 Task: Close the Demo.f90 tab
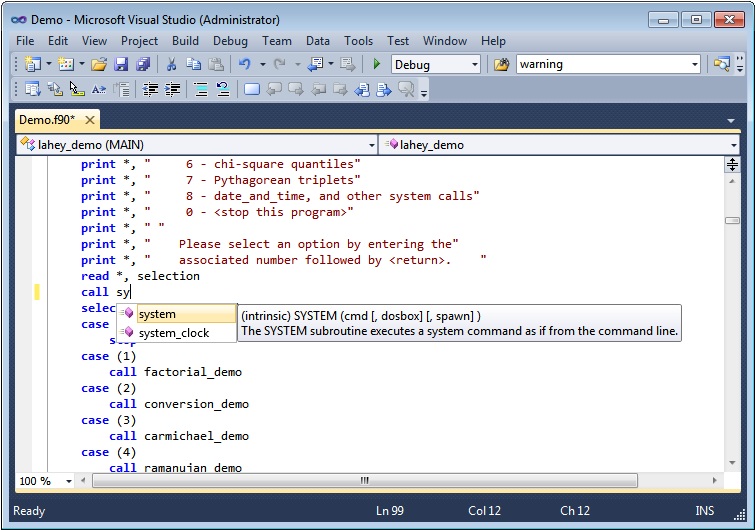pyautogui.click(x=90, y=120)
